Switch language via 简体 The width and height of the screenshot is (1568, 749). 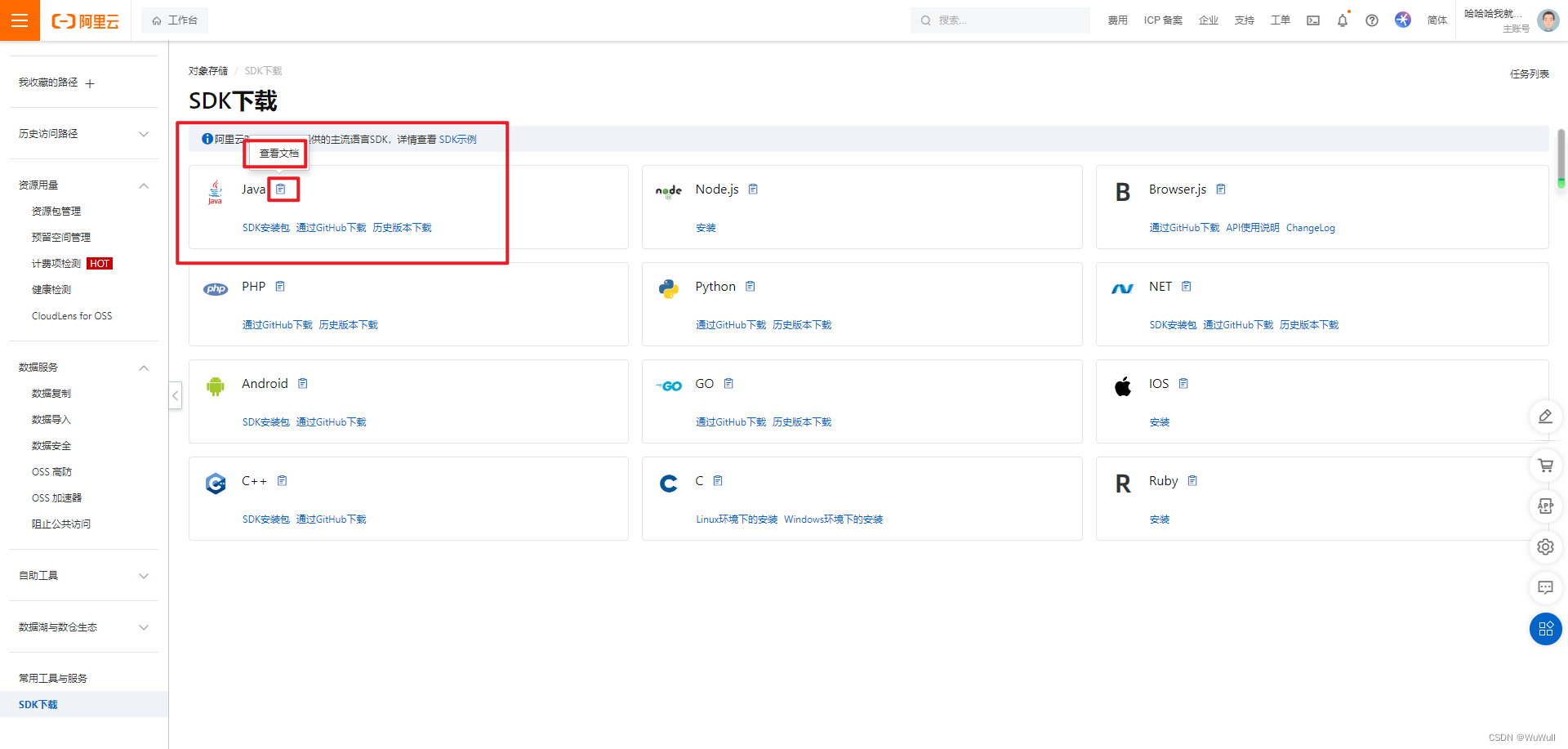[x=1437, y=20]
